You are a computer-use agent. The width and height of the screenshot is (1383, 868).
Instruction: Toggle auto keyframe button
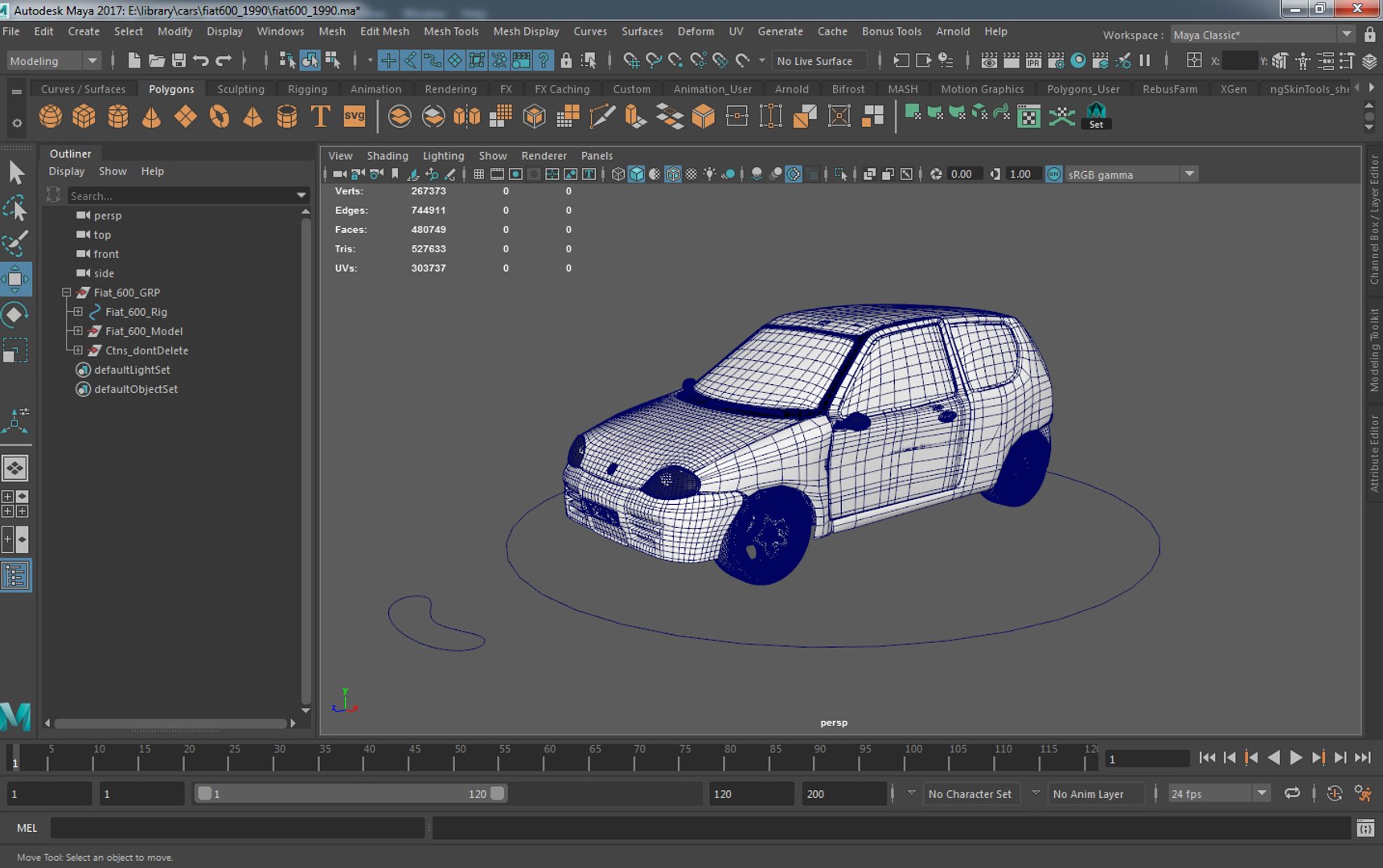pos(1335,793)
